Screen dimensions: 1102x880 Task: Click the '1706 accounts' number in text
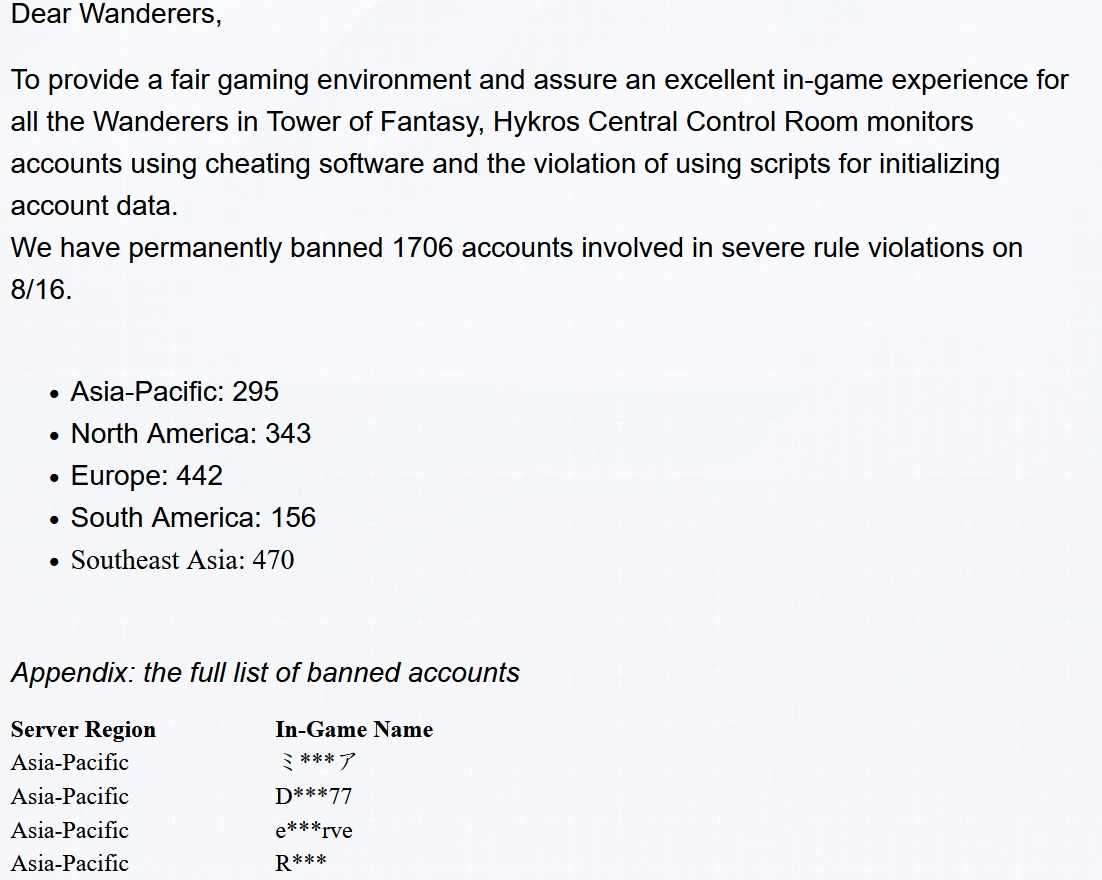483,248
